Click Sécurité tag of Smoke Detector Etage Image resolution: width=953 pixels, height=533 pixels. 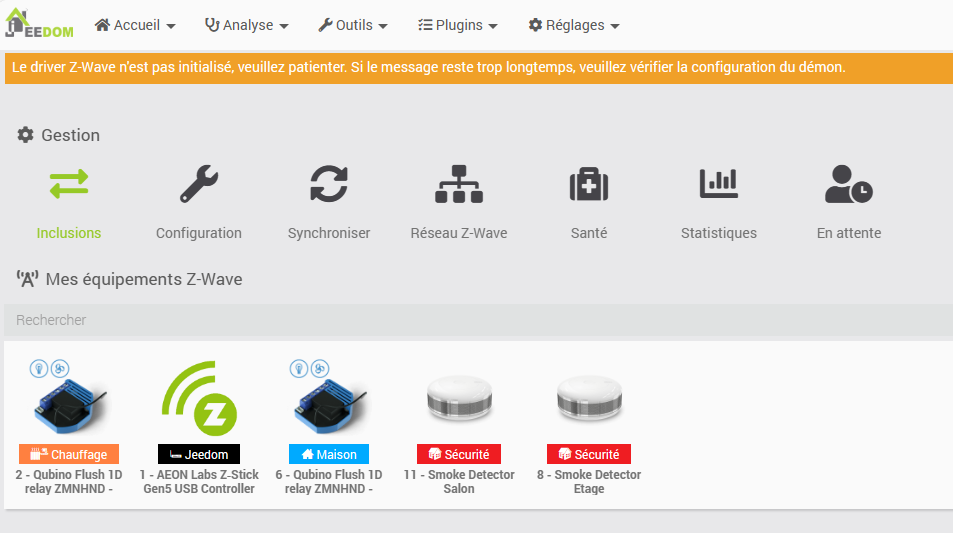[589, 455]
